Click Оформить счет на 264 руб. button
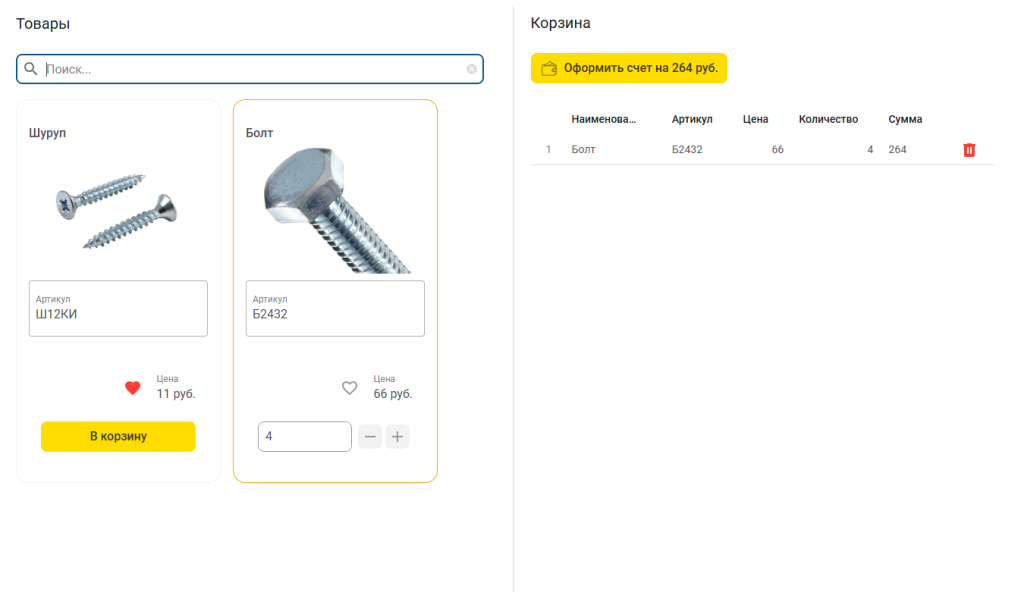Screen dimensions: 1024x592 (629, 68)
